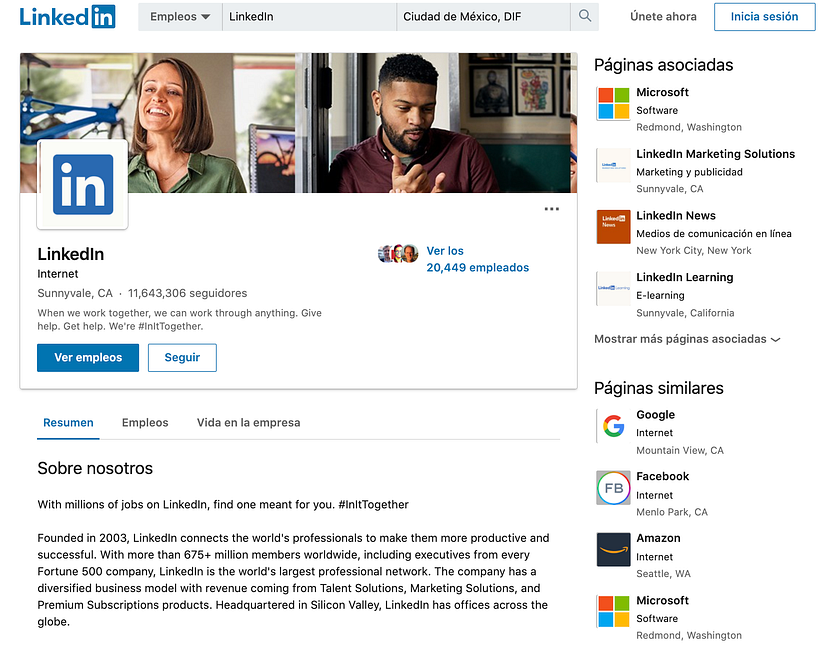Click the LinkedIn Marketing Solutions logo
Screen dimensions: 820x646
613,165
